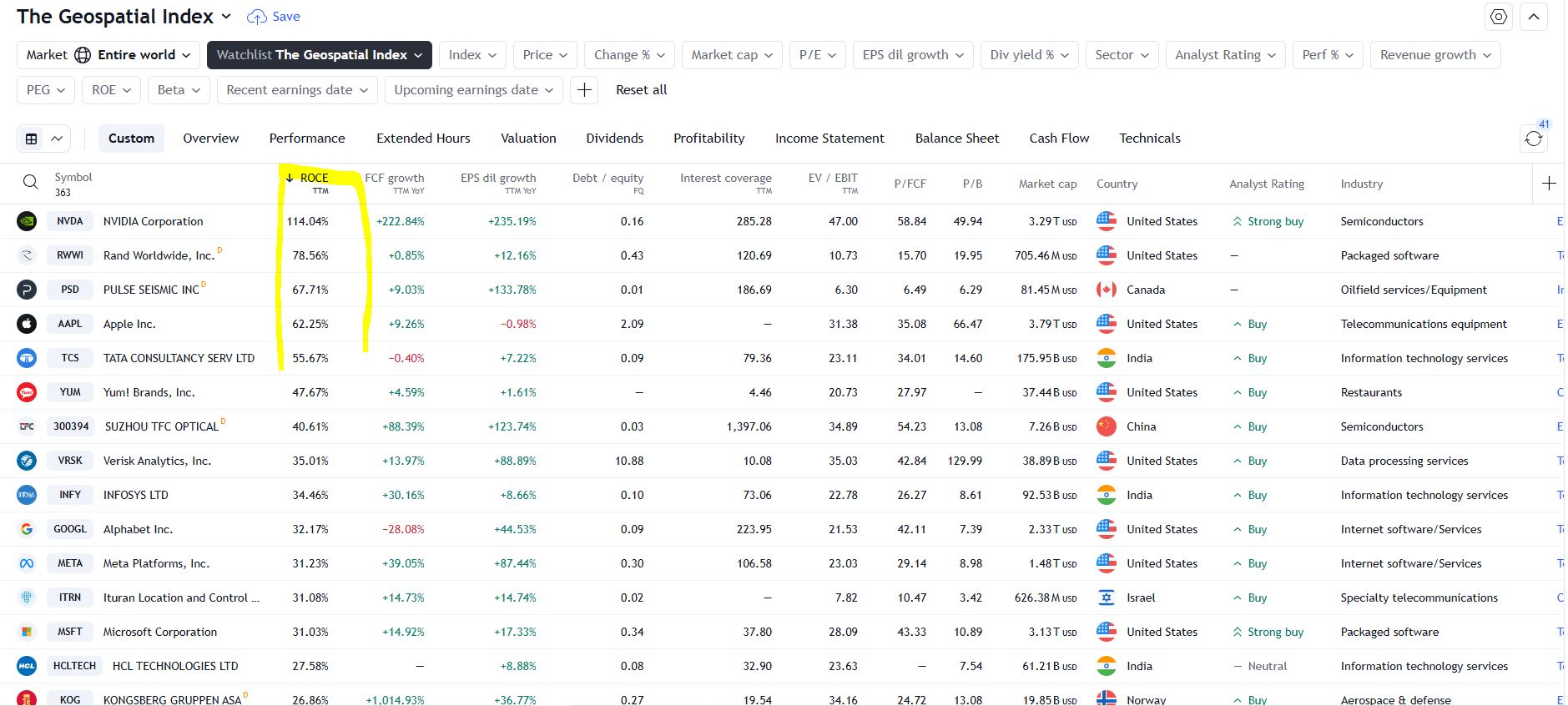Expand the Price filter dropdown

[545, 55]
